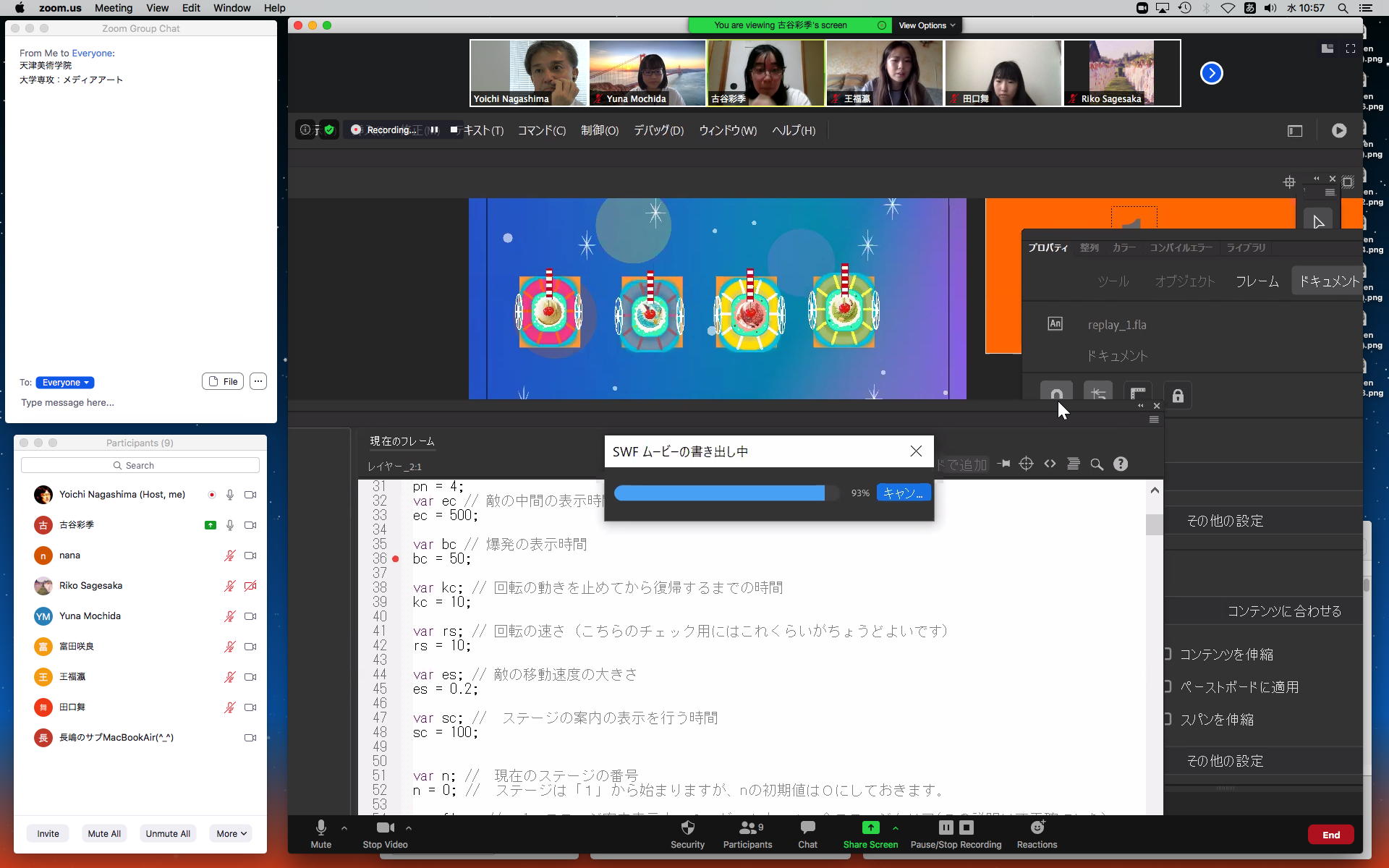This screenshot has width=1389, height=868.
Task: Open the More menu in Participants
Action: [x=231, y=833]
